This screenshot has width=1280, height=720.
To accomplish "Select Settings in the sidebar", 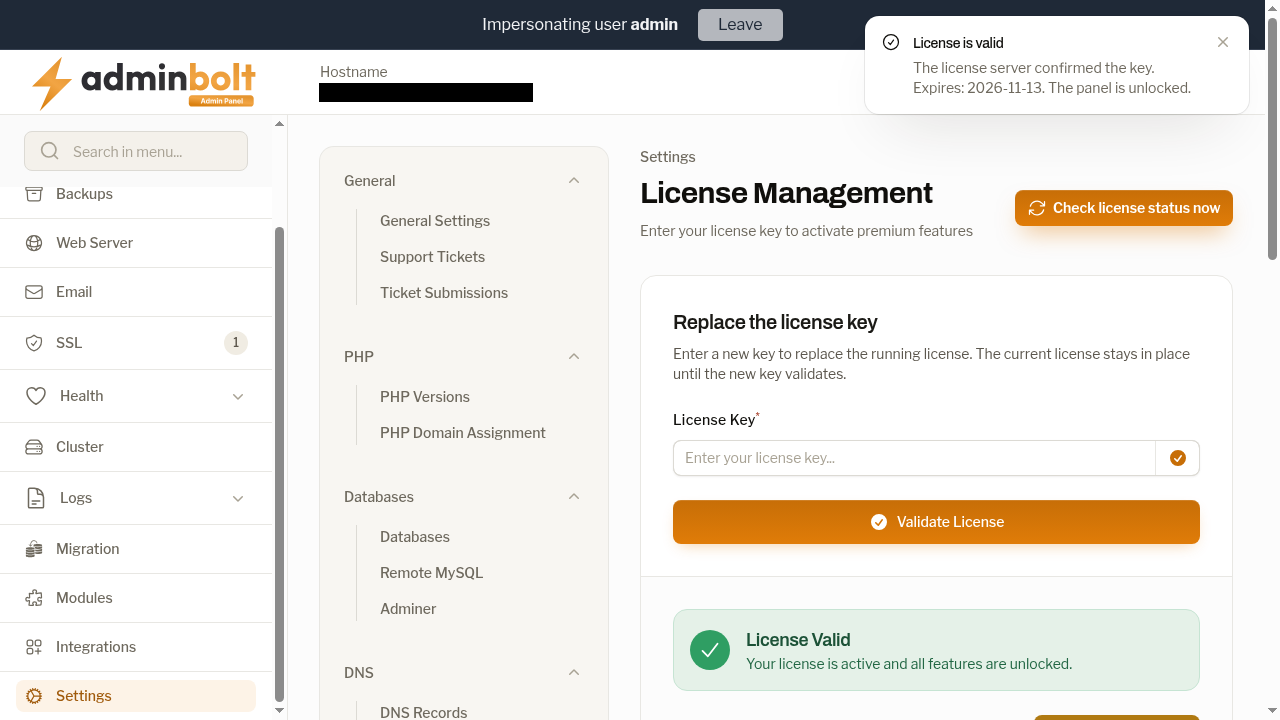I will tap(136, 696).
